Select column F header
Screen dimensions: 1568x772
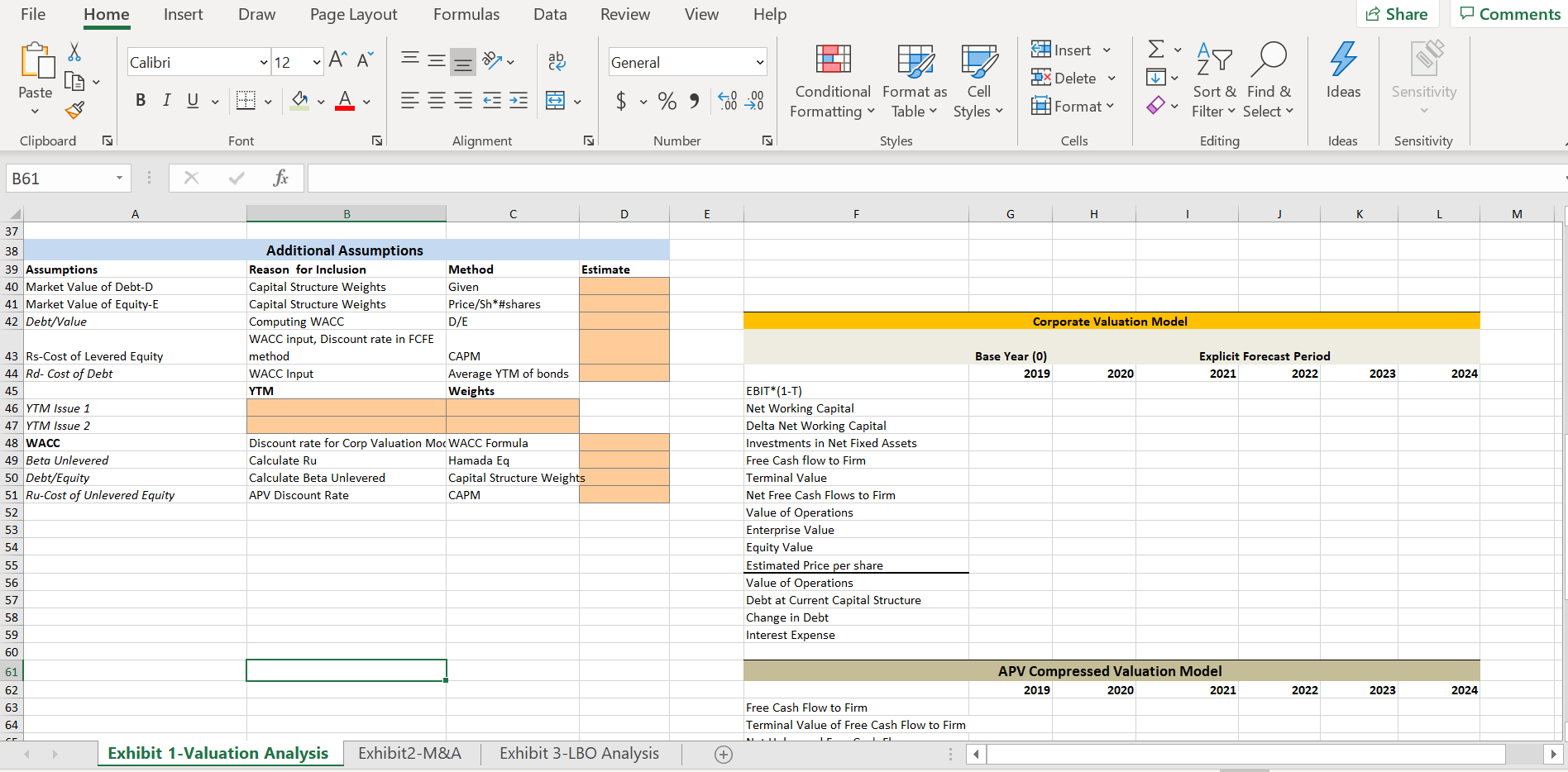pyautogui.click(x=856, y=214)
